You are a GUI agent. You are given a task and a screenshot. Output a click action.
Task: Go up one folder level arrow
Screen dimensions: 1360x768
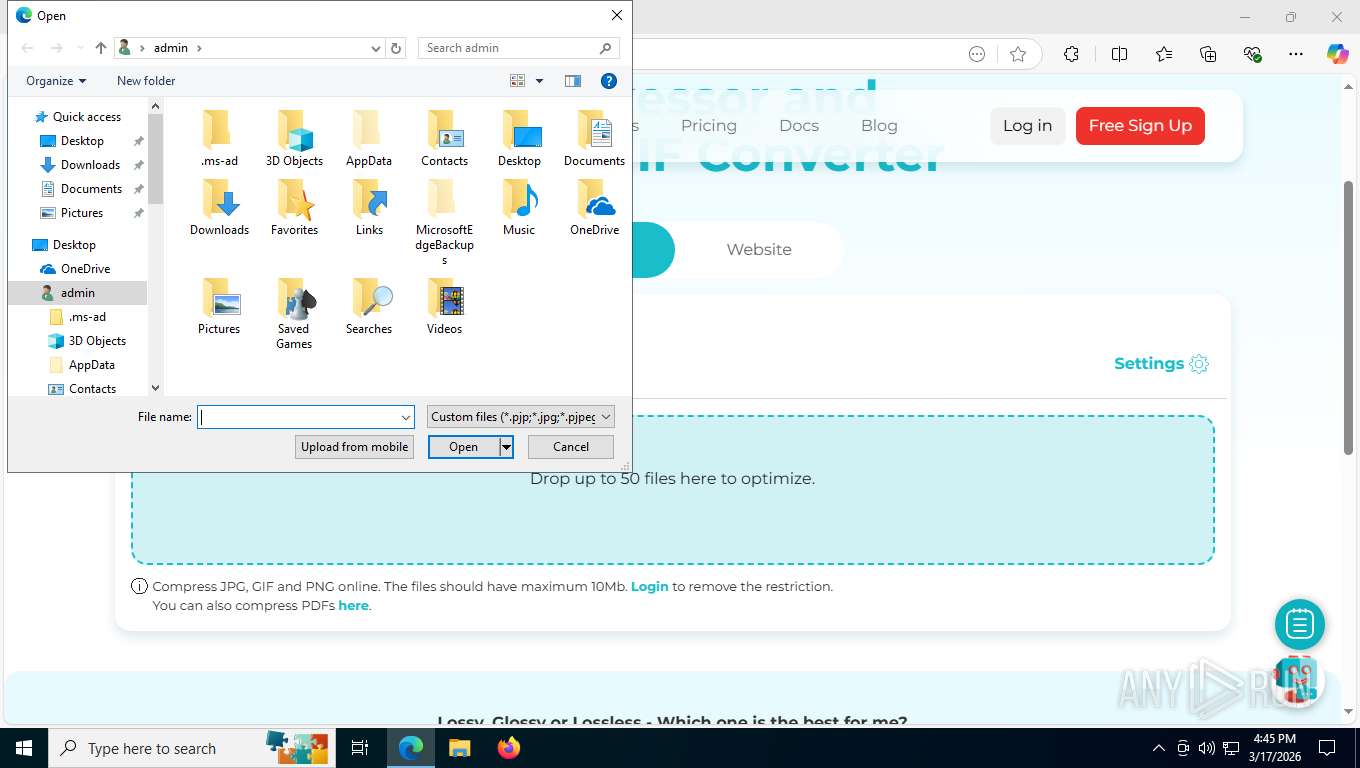tap(100, 48)
